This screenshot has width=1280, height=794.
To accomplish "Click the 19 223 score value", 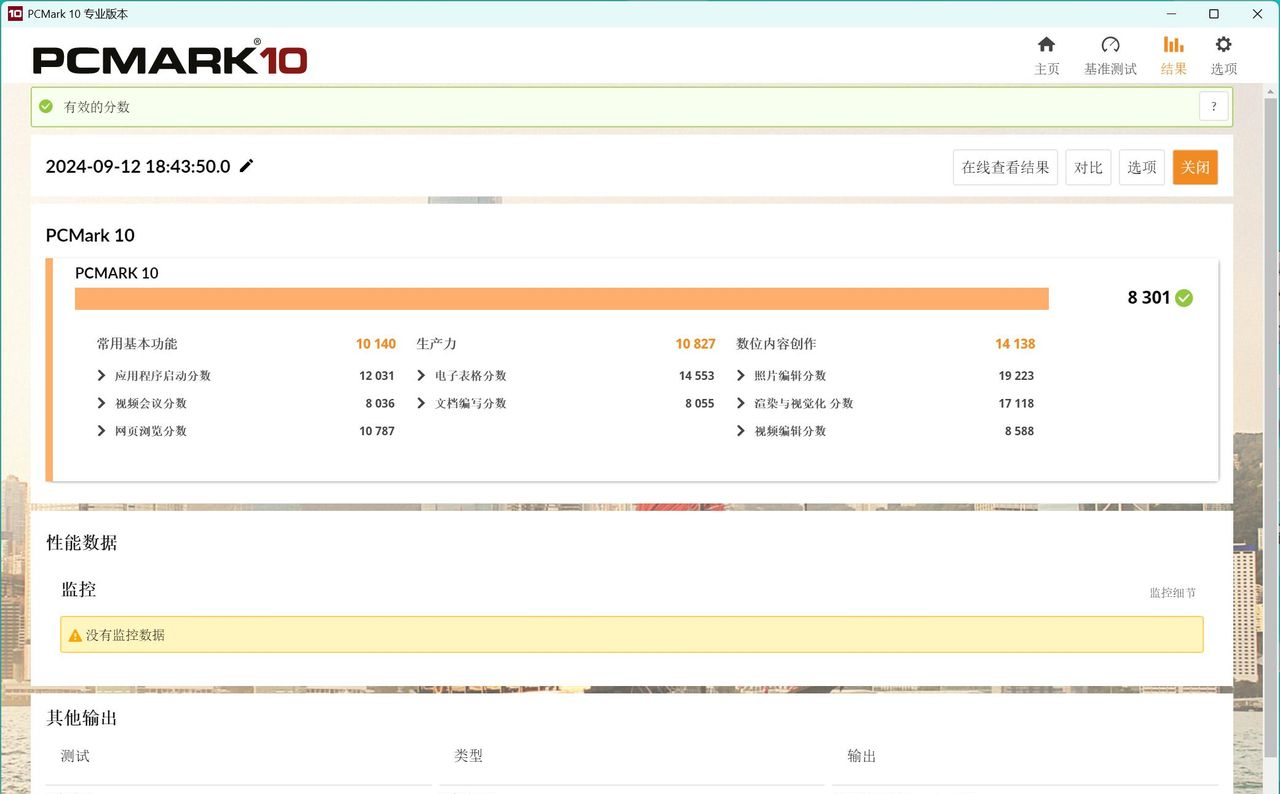I will (x=1016, y=376).
